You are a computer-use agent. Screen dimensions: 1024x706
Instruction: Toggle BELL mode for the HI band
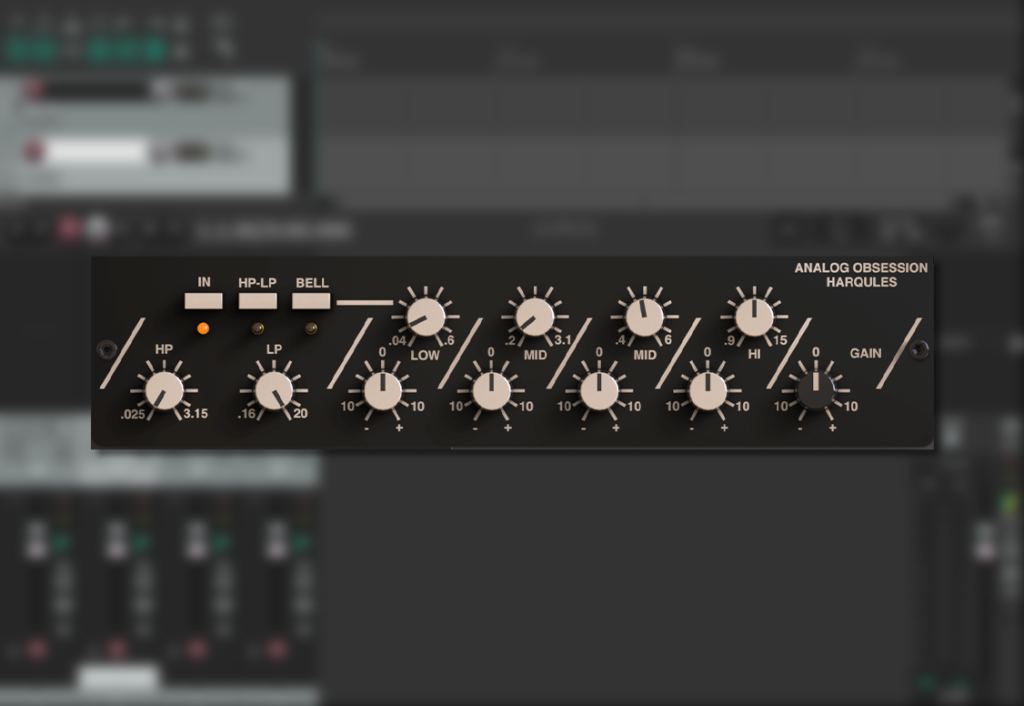[311, 299]
